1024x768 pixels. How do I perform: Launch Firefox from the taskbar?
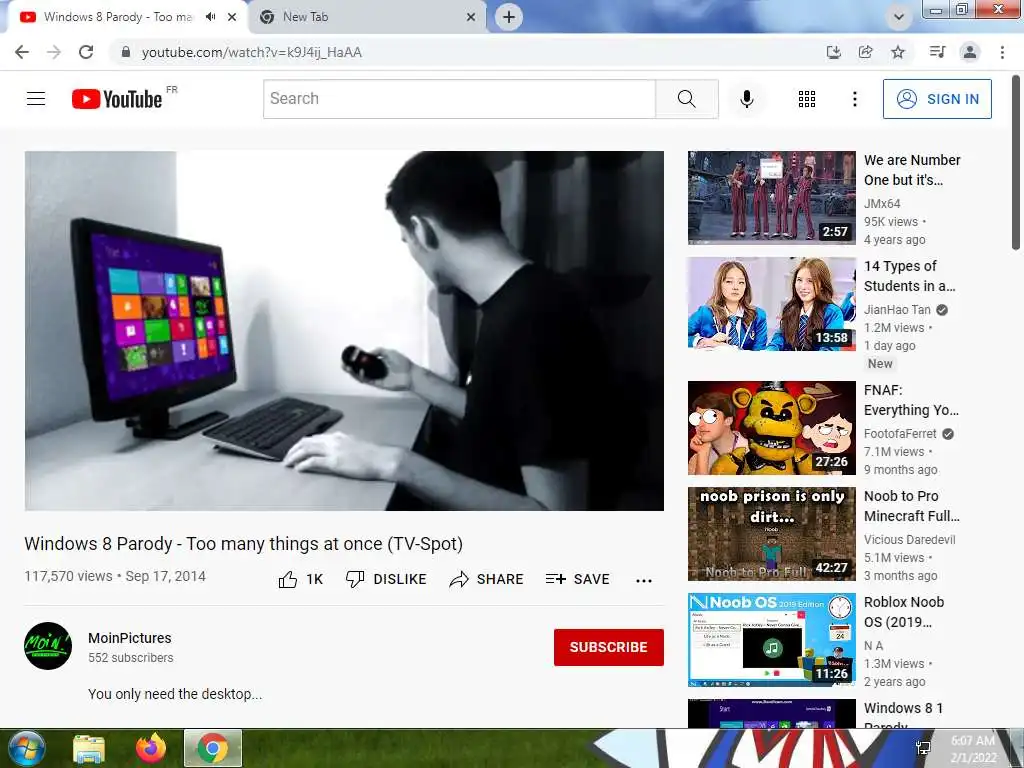[151, 748]
